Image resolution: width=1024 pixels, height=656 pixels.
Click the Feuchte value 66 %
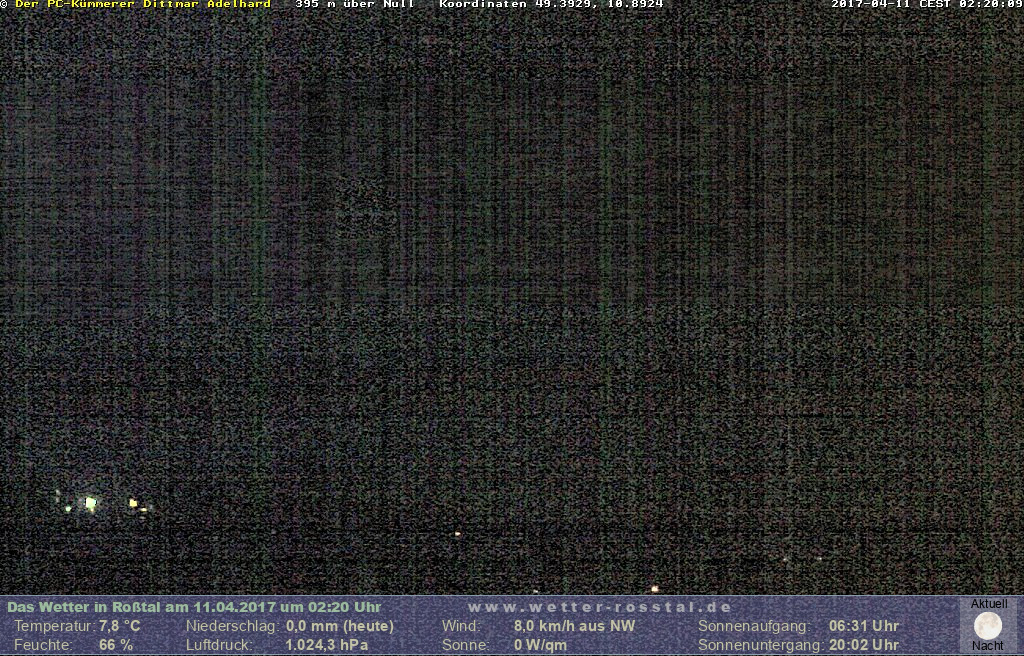pos(115,645)
